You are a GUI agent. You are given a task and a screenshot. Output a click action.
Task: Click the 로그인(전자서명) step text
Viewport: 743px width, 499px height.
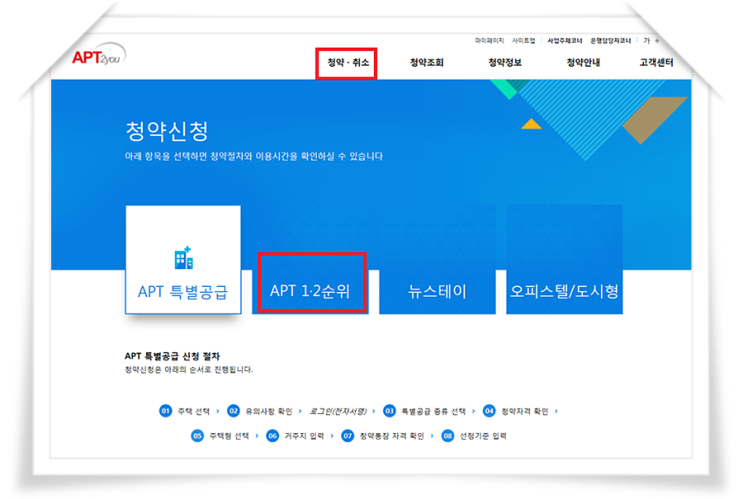tap(338, 411)
